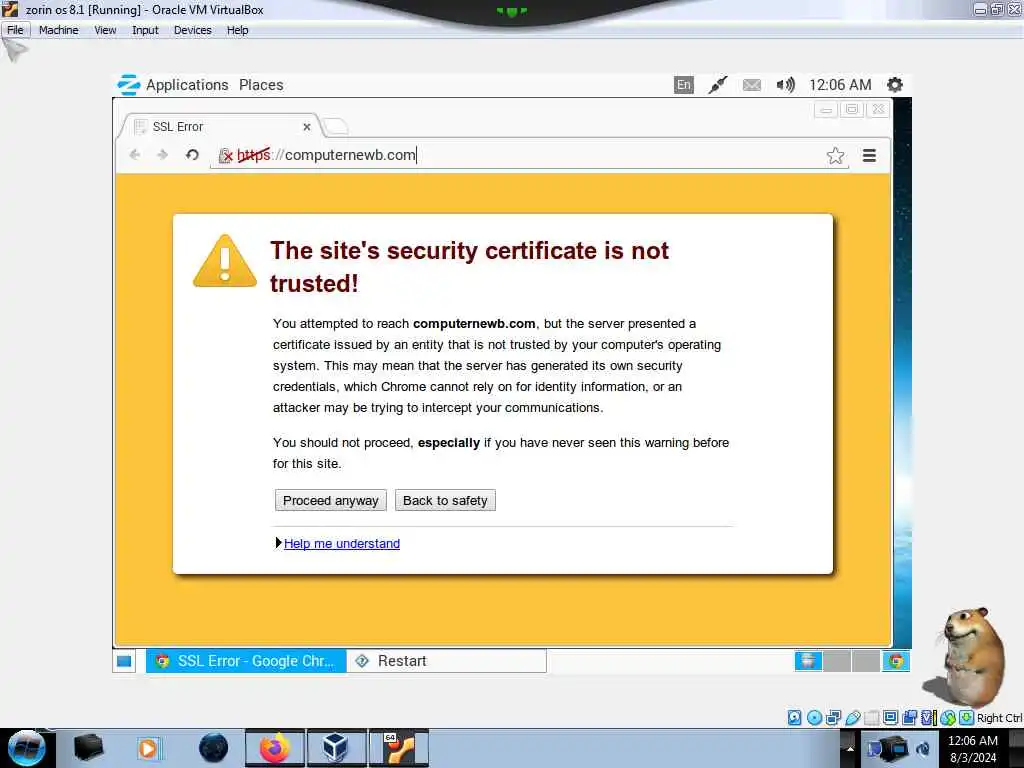Click the show desktop icon in Zorin taskbar
This screenshot has height=768, width=1024.
[124, 662]
